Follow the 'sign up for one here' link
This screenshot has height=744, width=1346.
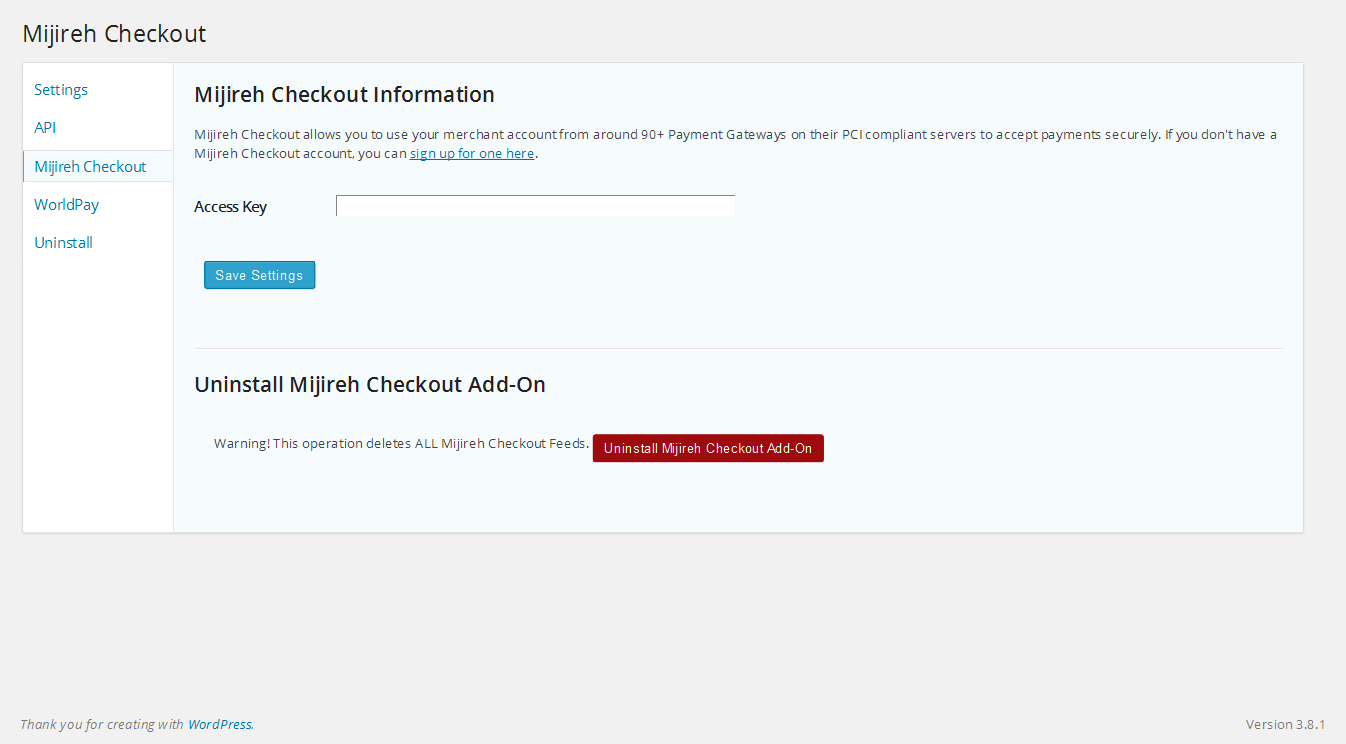[472, 154]
